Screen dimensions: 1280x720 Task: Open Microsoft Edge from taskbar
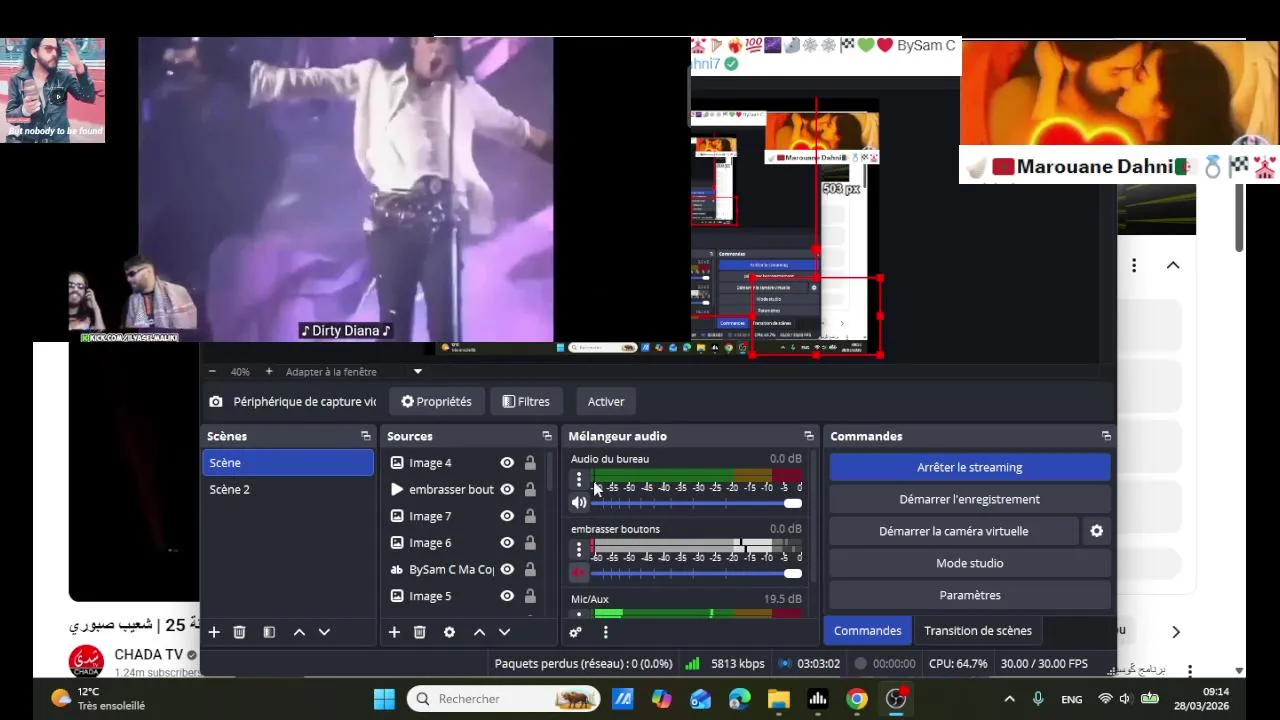(739, 699)
